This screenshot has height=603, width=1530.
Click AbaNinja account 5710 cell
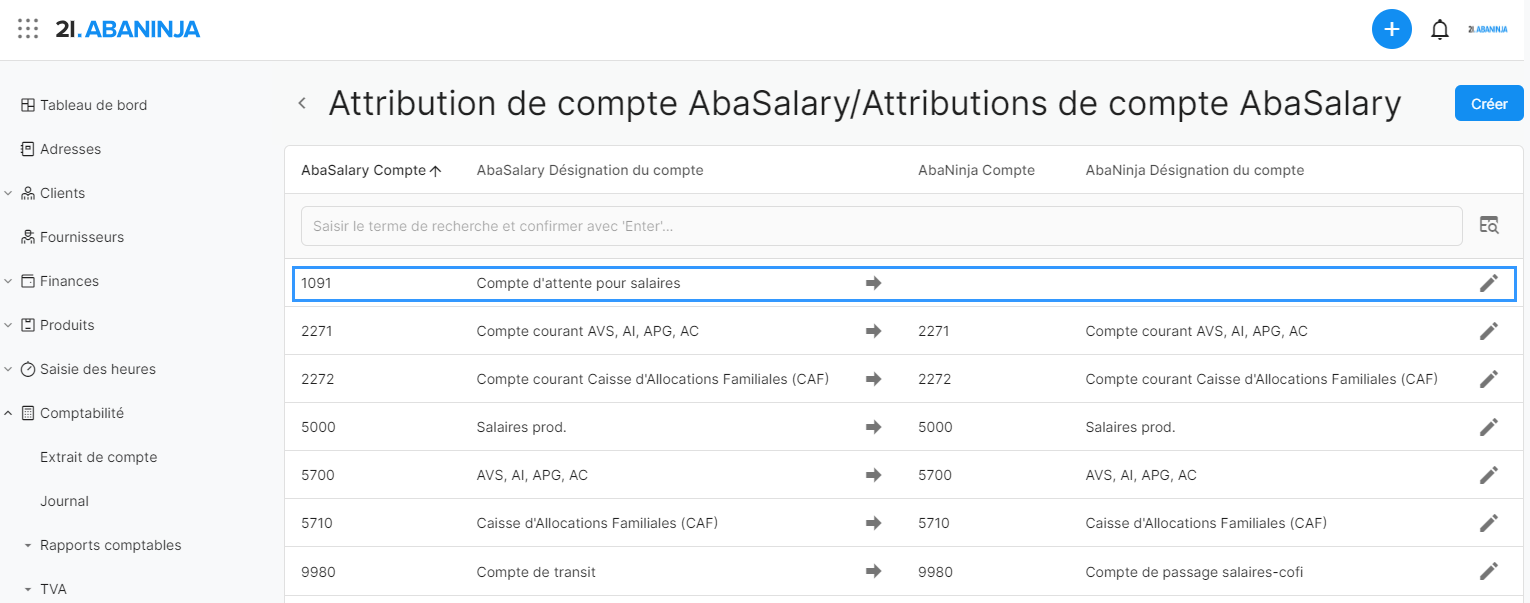click(934, 523)
